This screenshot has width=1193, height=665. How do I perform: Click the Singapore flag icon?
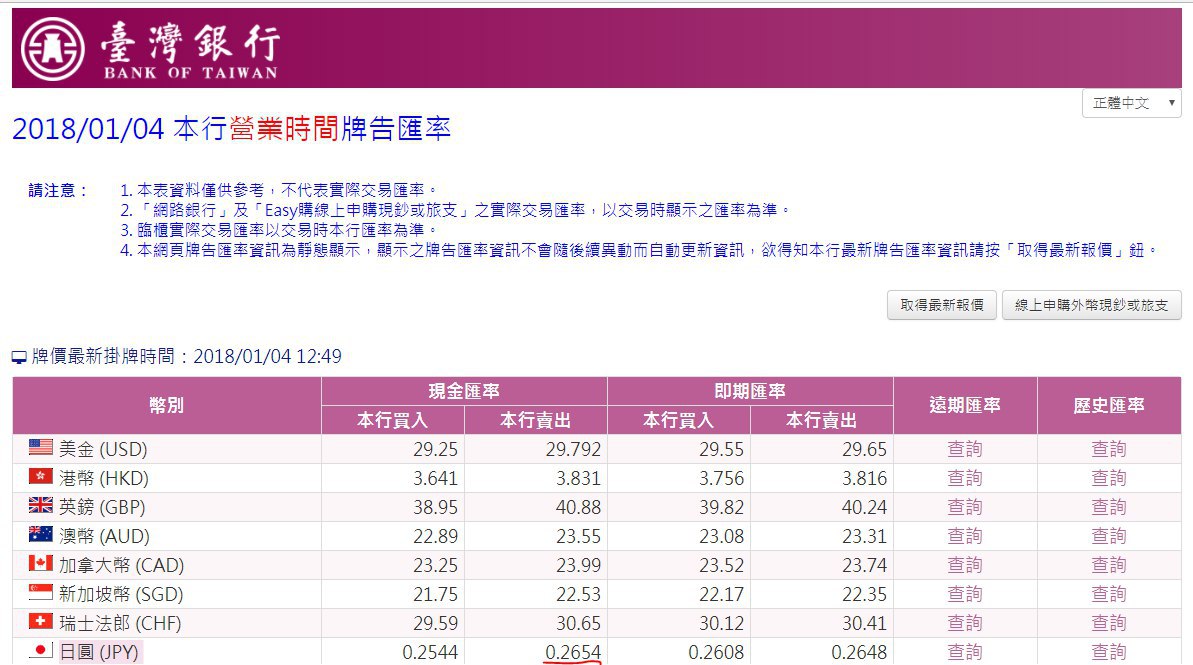[40, 592]
